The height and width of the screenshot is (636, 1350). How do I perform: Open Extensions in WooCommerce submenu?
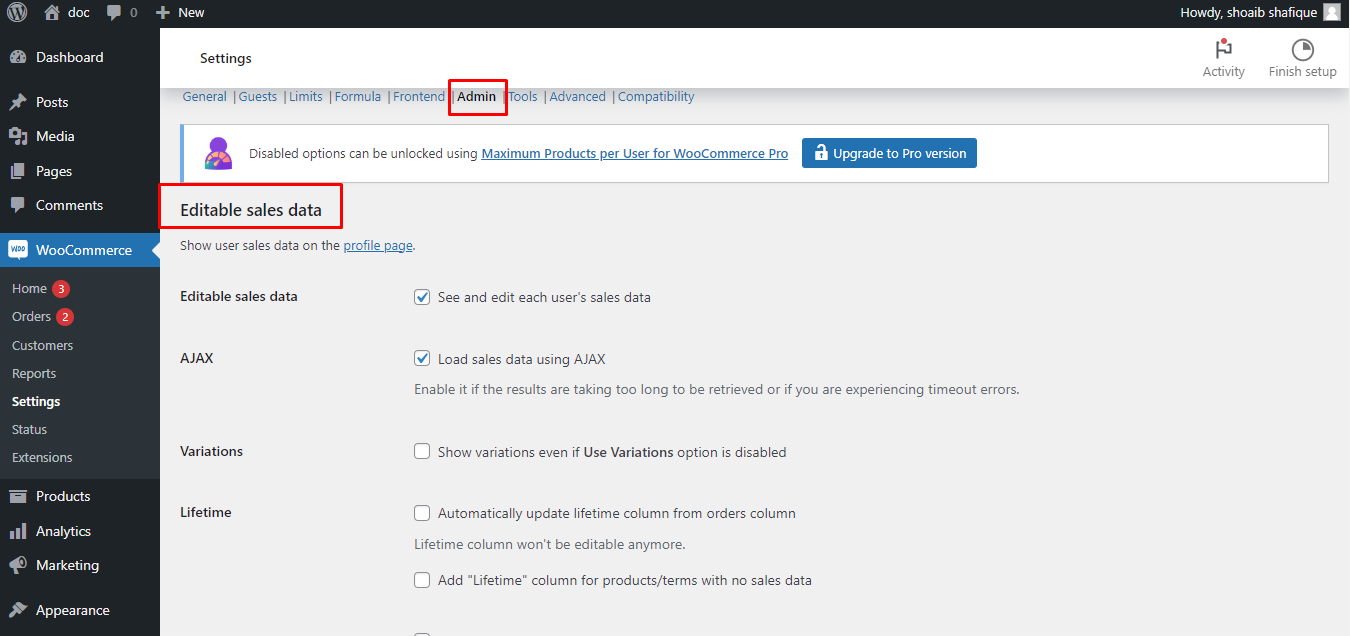pos(42,457)
